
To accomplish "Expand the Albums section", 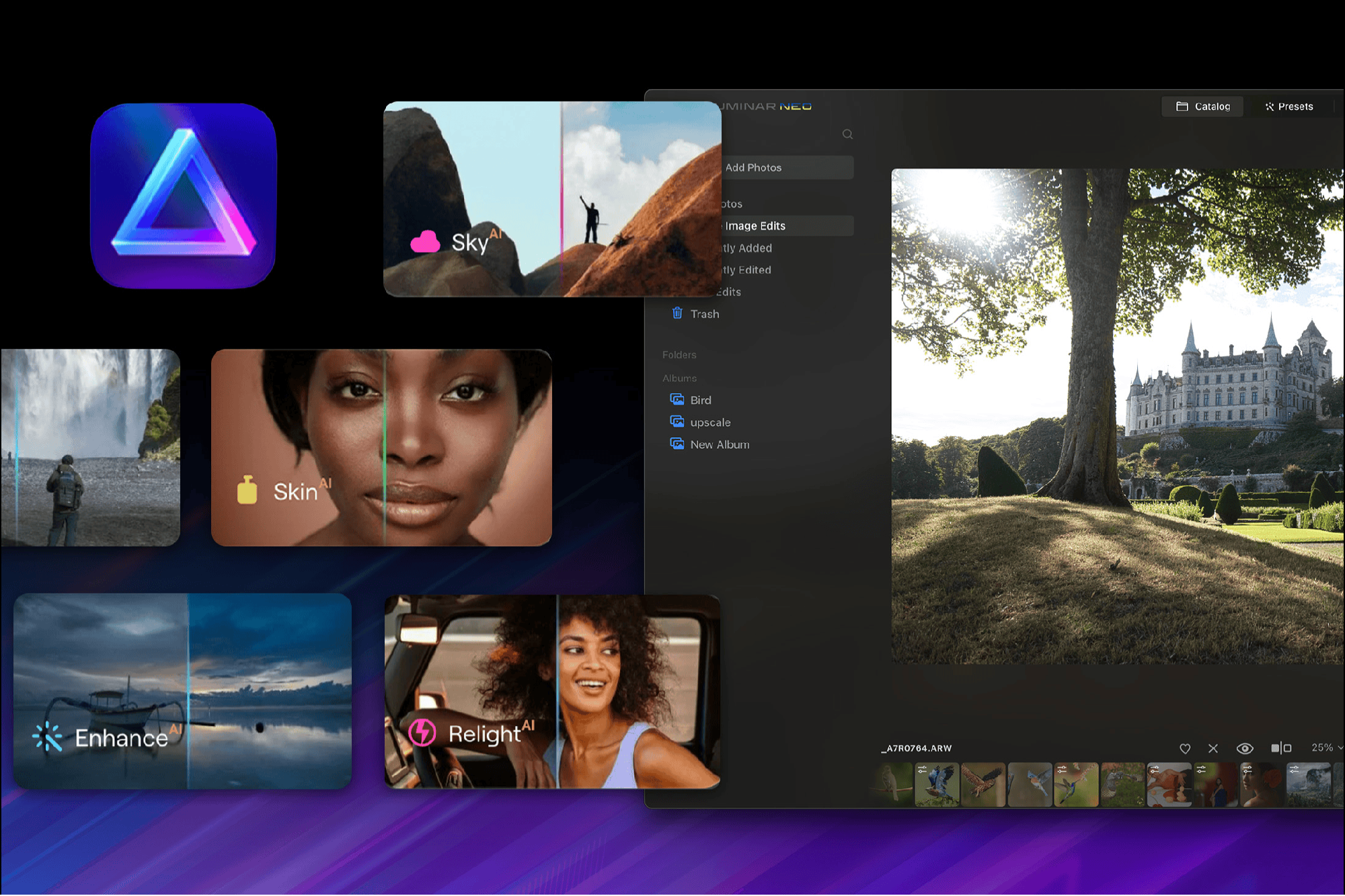I will 679,378.
